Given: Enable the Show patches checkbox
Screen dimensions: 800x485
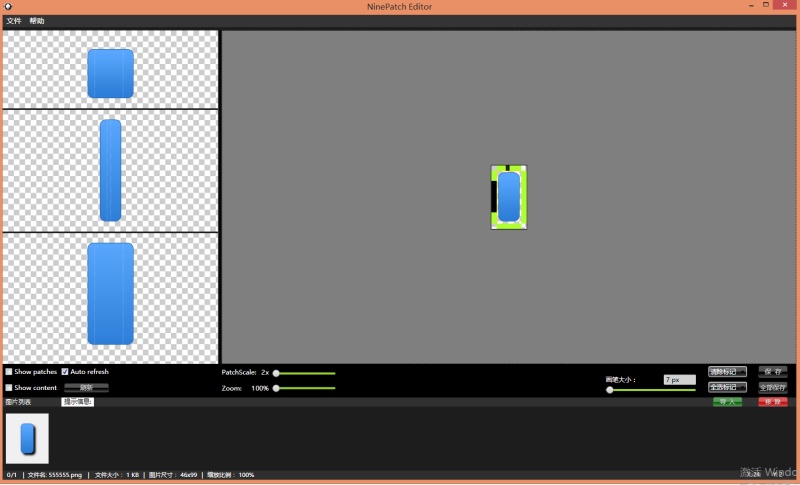Looking at the screenshot, I should tap(9, 372).
